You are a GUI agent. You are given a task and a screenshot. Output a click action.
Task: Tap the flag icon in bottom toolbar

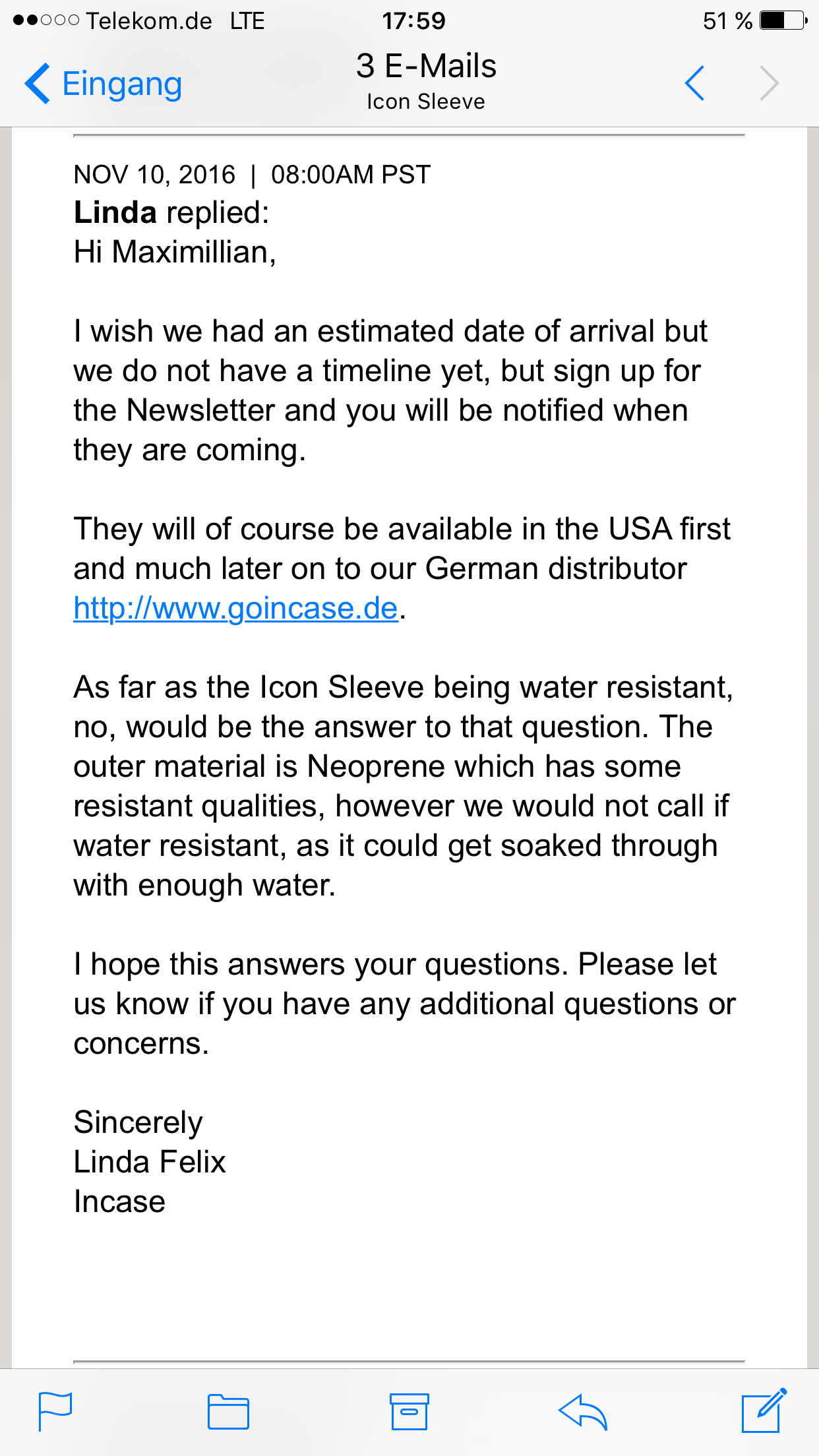[55, 1411]
